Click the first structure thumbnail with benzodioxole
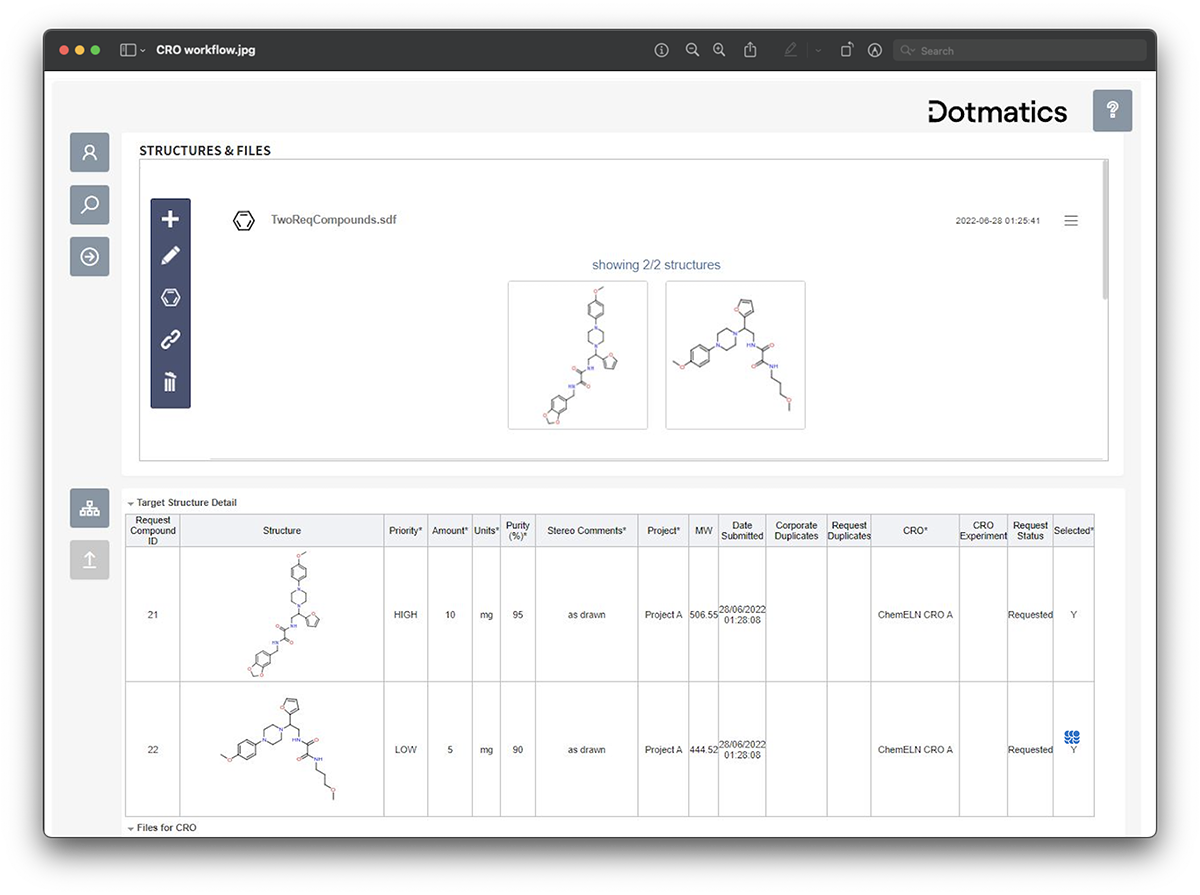 (x=577, y=355)
